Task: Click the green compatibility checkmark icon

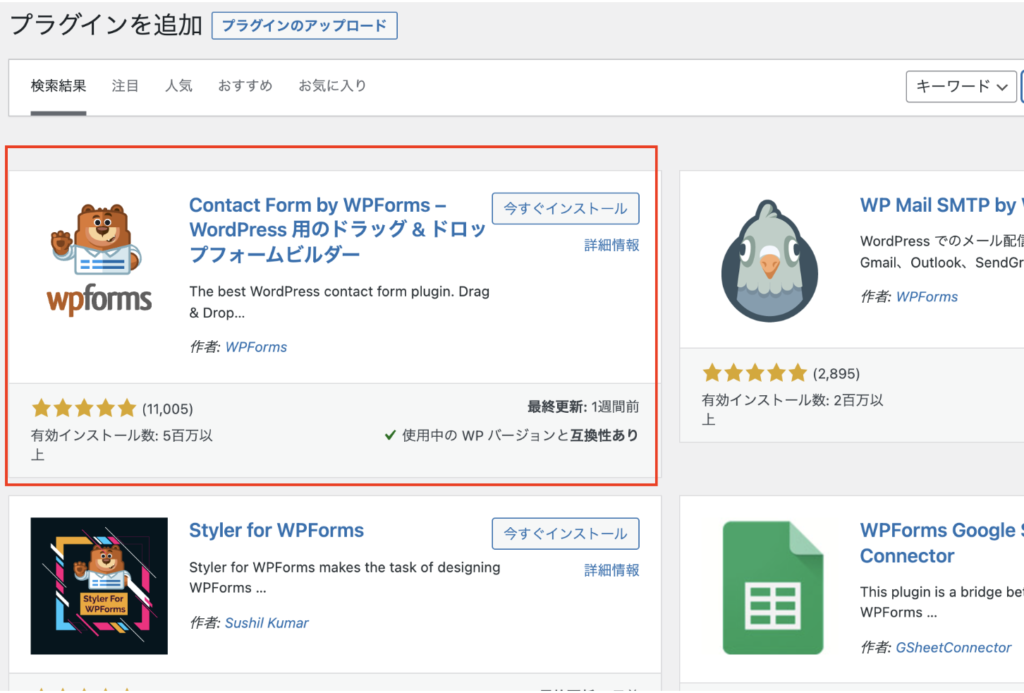Action: point(390,436)
